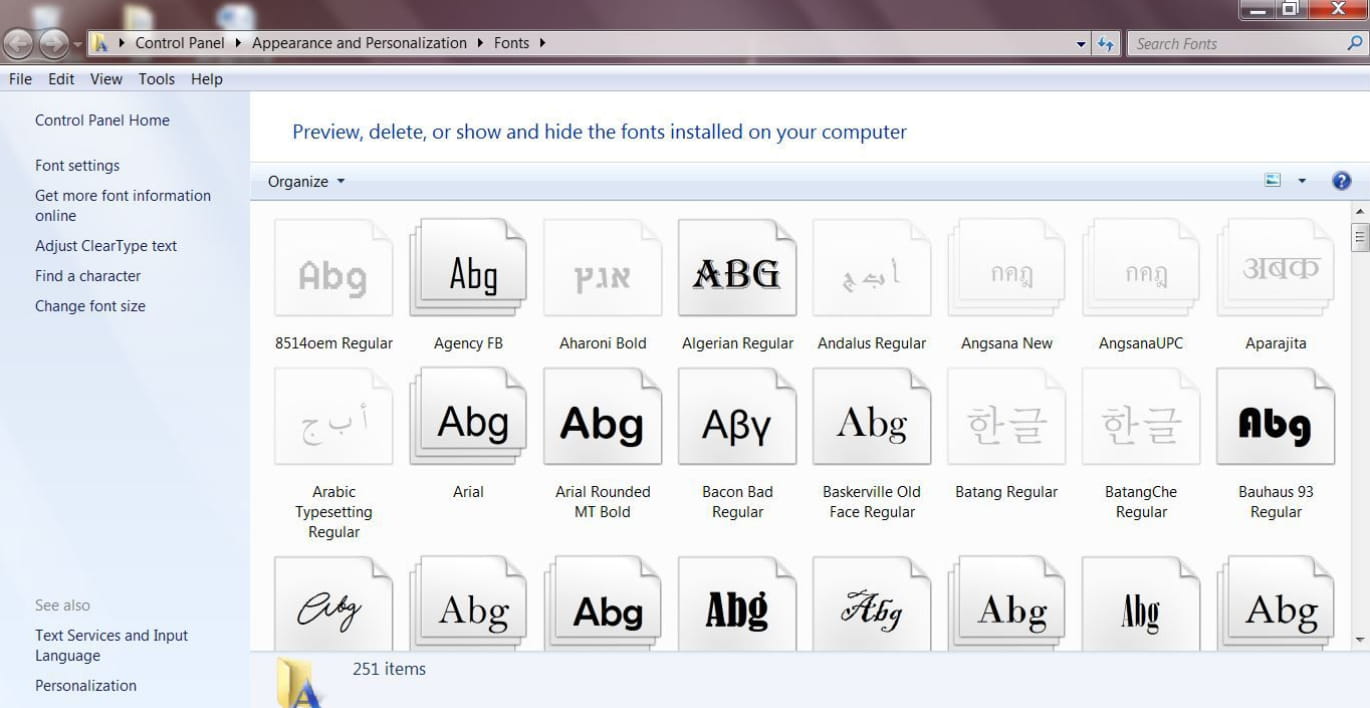Expand arrow after Appearance and Personalization
The height and width of the screenshot is (708, 1370).
coord(481,43)
